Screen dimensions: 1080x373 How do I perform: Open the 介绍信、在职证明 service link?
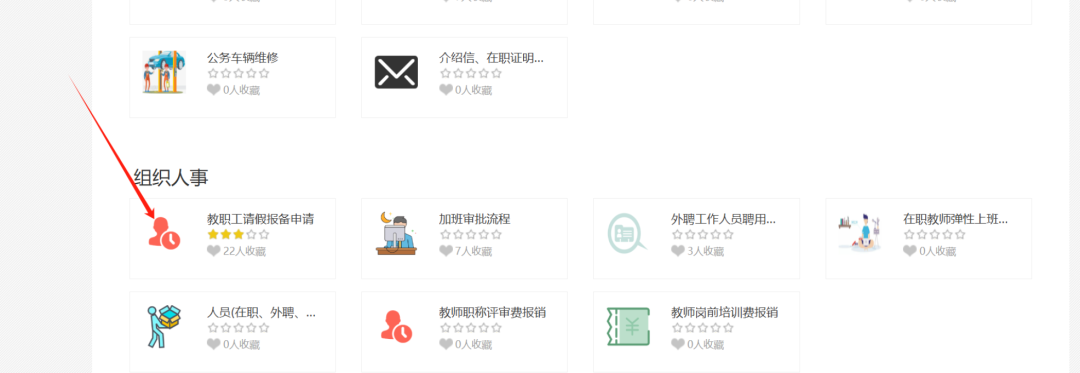pyautogui.click(x=491, y=58)
